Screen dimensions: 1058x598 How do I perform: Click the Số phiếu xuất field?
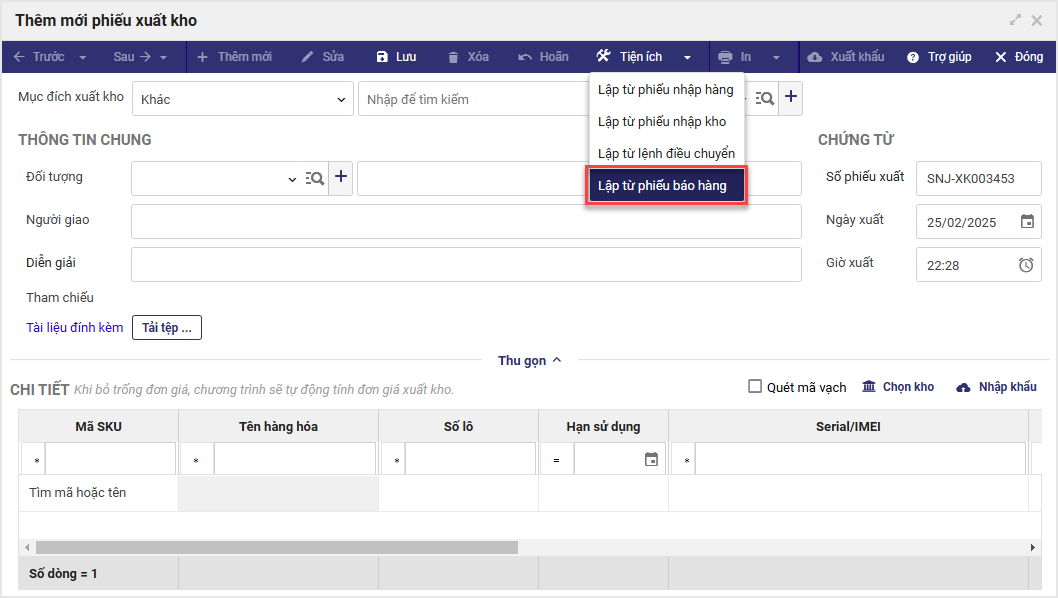click(978, 178)
